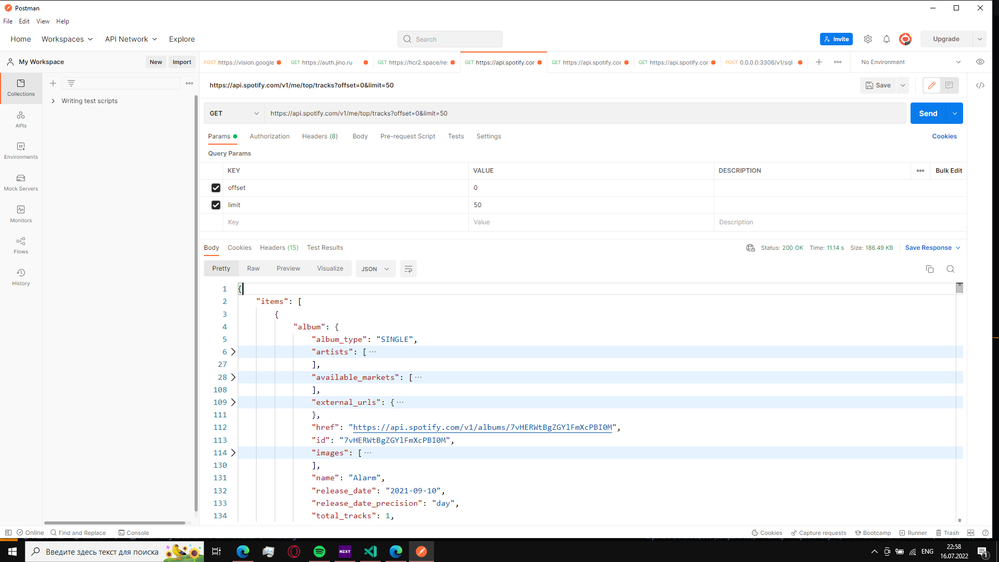Viewport: 999px width, 562px height.
Task: Open the JSON format dropdown
Action: (x=375, y=269)
